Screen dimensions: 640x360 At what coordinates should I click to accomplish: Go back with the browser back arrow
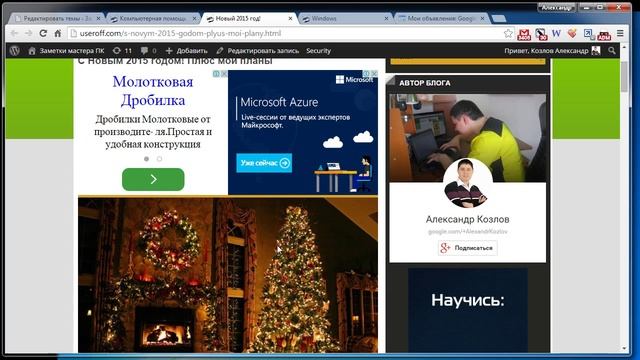(14, 33)
